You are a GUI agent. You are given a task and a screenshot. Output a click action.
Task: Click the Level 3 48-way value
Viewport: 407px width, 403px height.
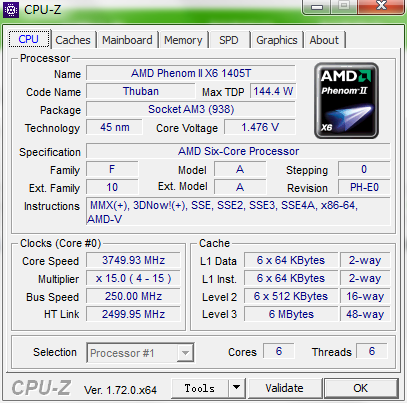pos(365,314)
